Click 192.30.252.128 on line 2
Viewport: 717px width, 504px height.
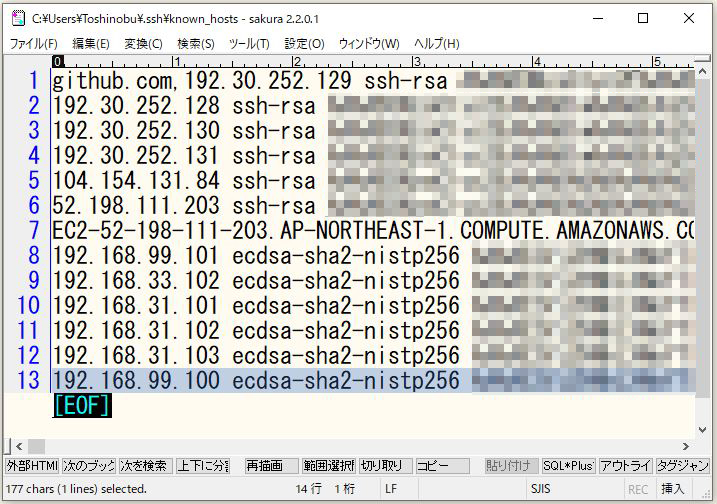point(136,106)
